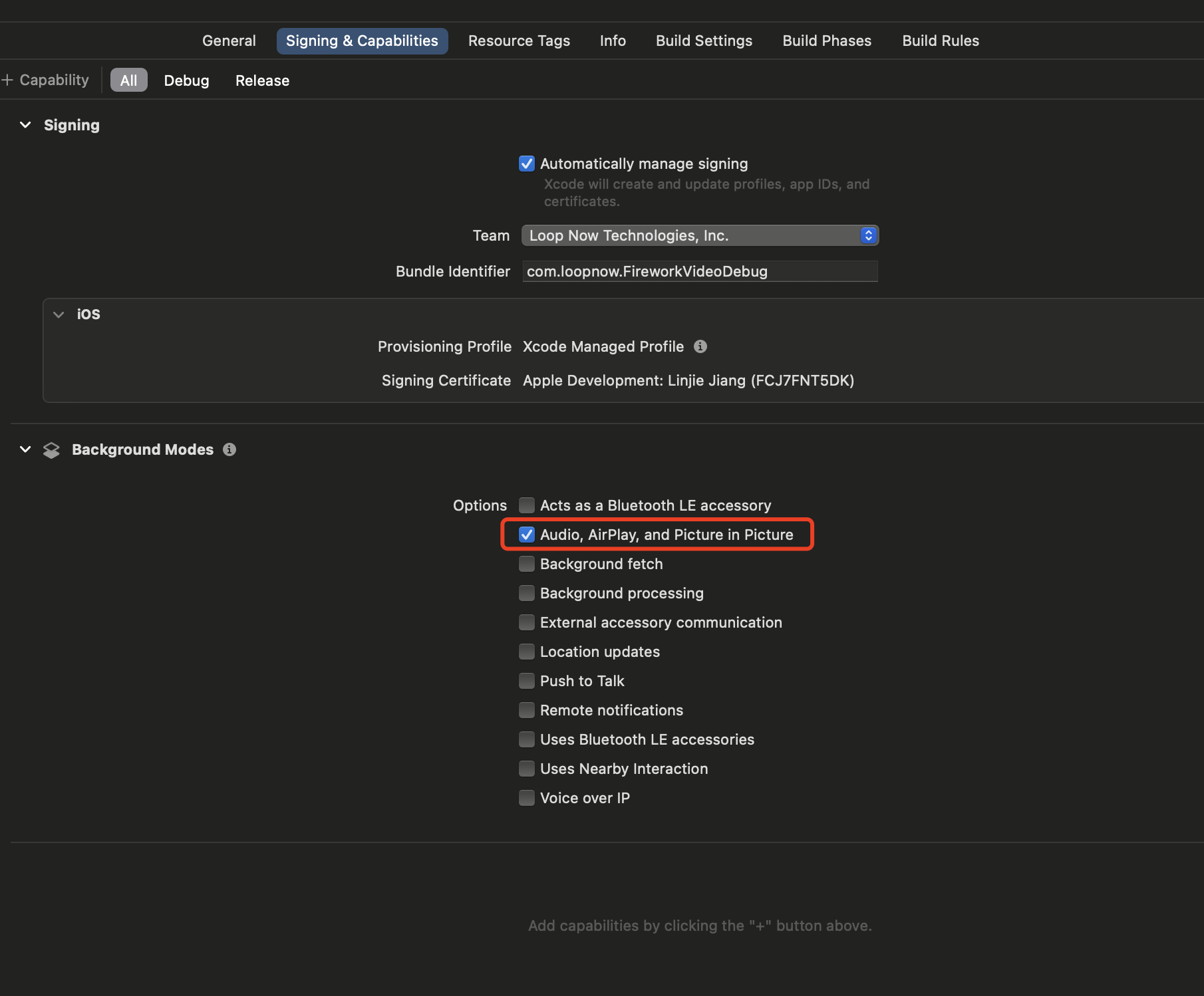1204x996 pixels.
Task: Enable Background fetch mode
Action: pyautogui.click(x=527, y=564)
